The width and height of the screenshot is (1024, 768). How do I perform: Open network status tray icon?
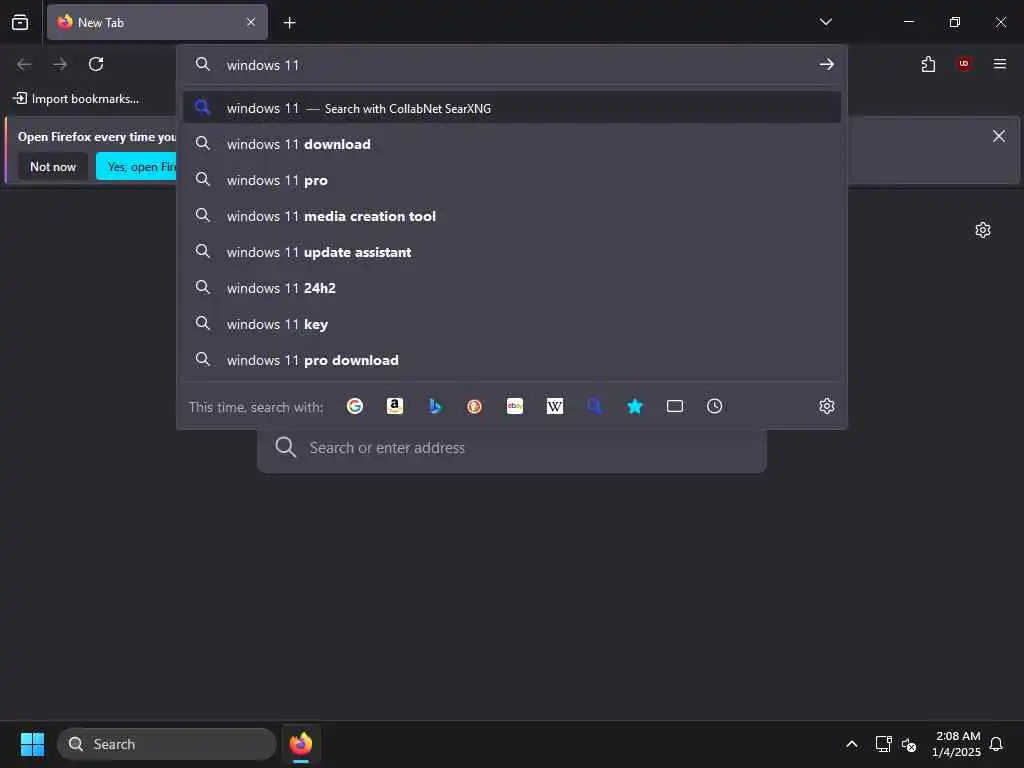[883, 744]
